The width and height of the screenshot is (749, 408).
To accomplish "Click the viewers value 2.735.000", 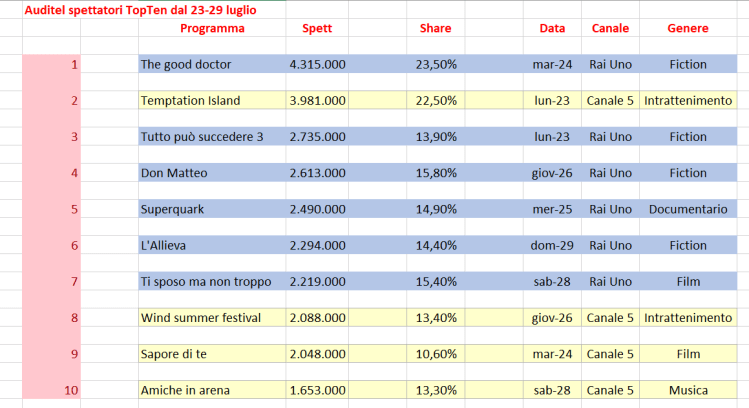I will point(318,137).
